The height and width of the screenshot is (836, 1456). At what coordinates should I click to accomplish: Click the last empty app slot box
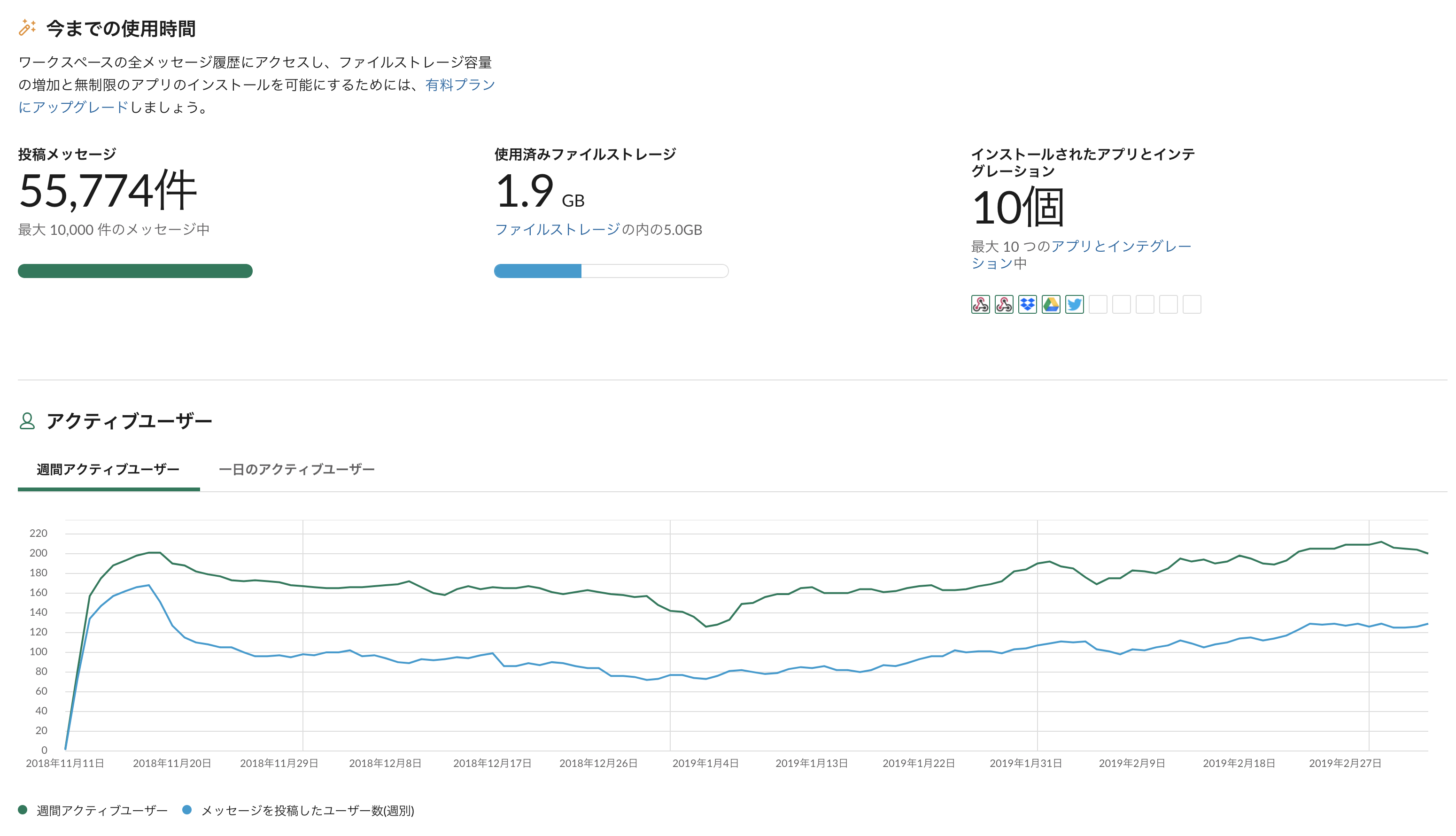tap(1191, 304)
